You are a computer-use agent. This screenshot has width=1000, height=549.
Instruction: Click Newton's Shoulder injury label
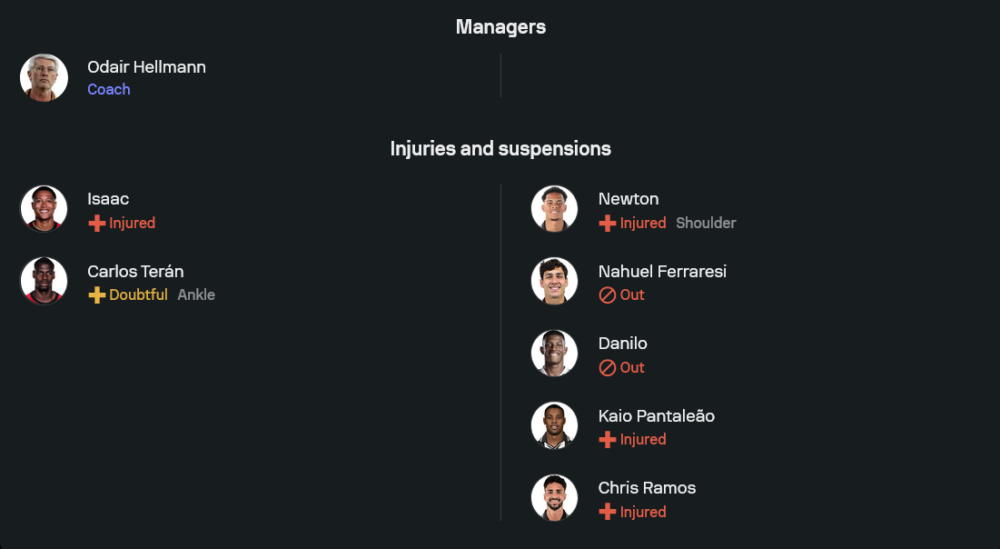coord(706,223)
